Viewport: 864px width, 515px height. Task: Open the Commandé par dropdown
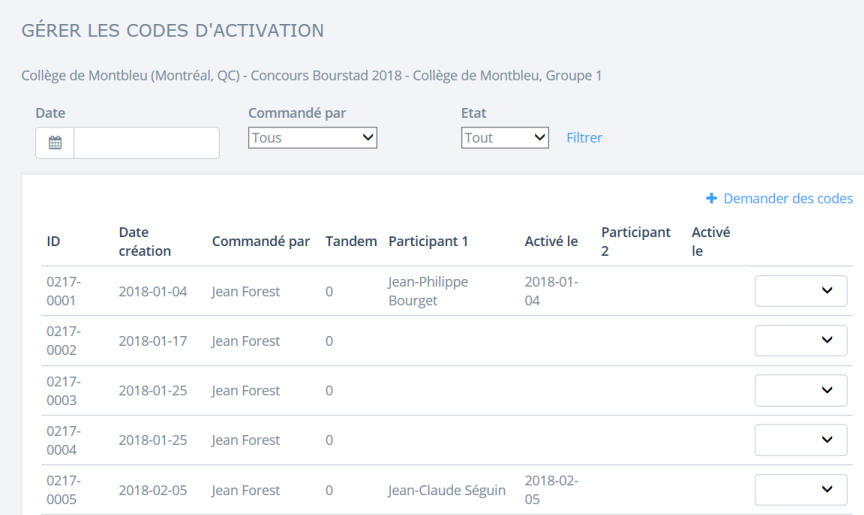(x=312, y=138)
